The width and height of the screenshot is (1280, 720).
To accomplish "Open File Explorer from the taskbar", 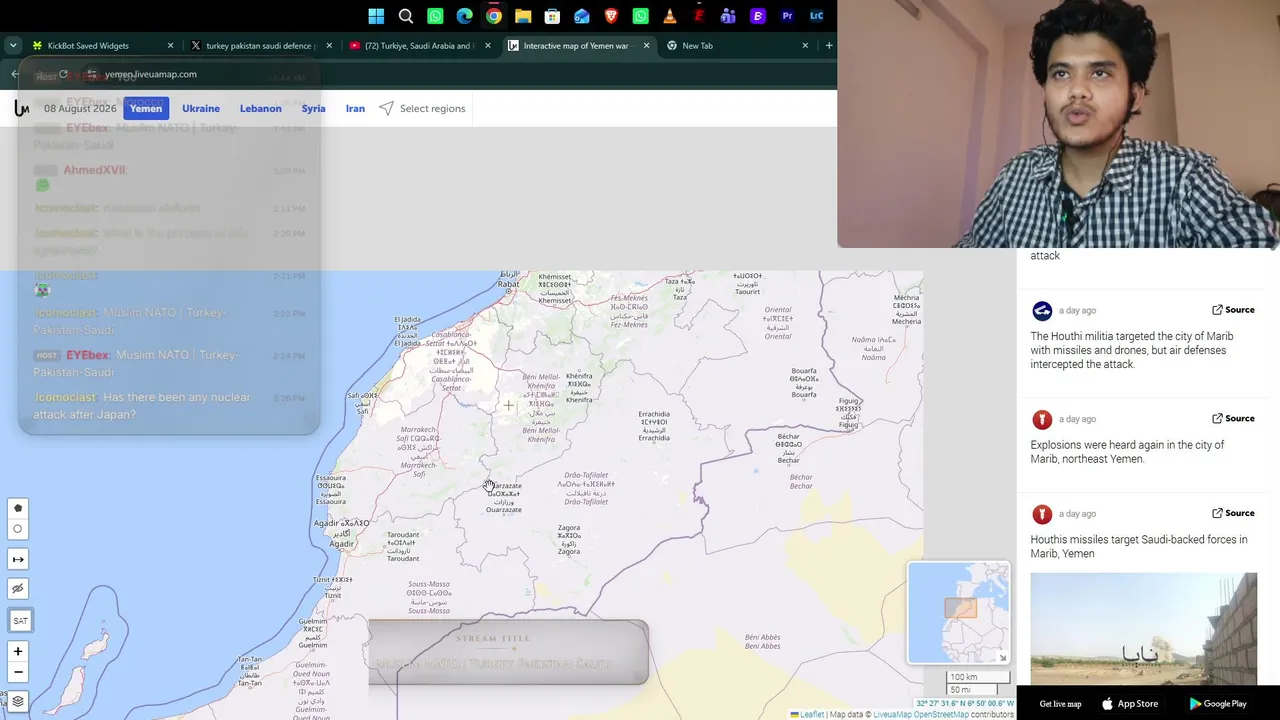I will 523,16.
